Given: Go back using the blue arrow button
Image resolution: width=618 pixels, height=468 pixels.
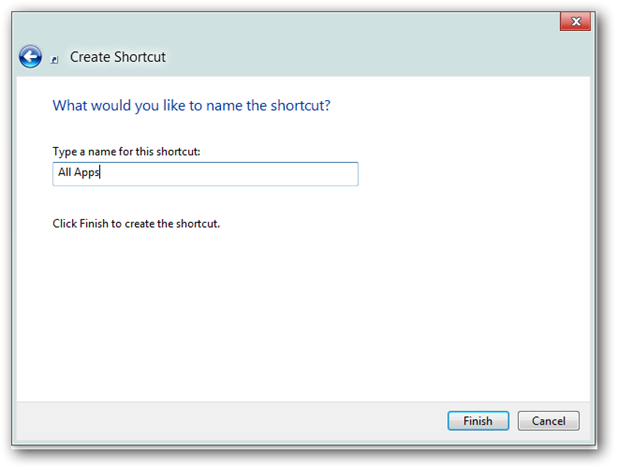Looking at the screenshot, I should (30, 57).
